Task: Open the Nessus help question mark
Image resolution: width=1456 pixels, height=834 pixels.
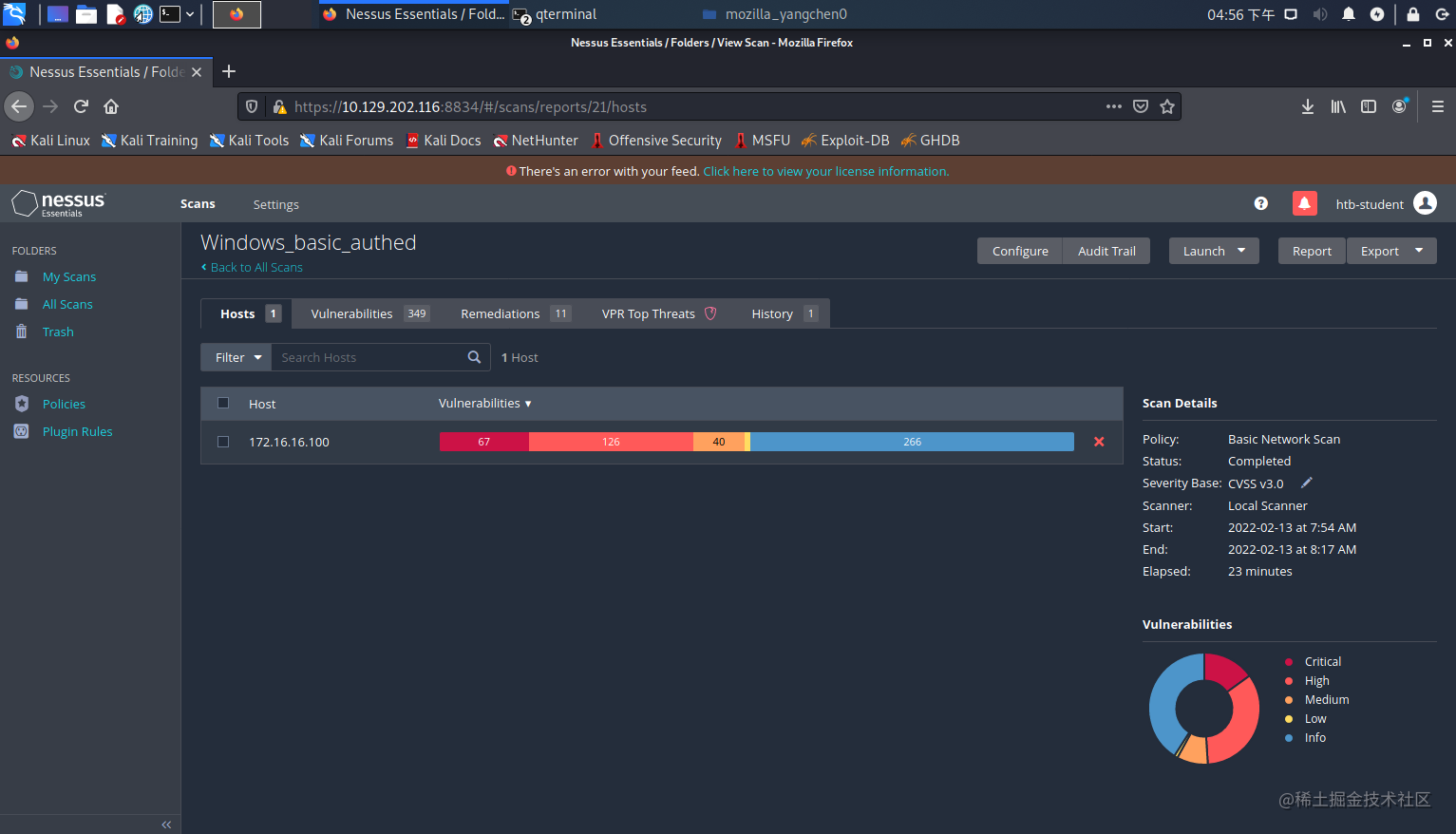Action: [x=1261, y=203]
